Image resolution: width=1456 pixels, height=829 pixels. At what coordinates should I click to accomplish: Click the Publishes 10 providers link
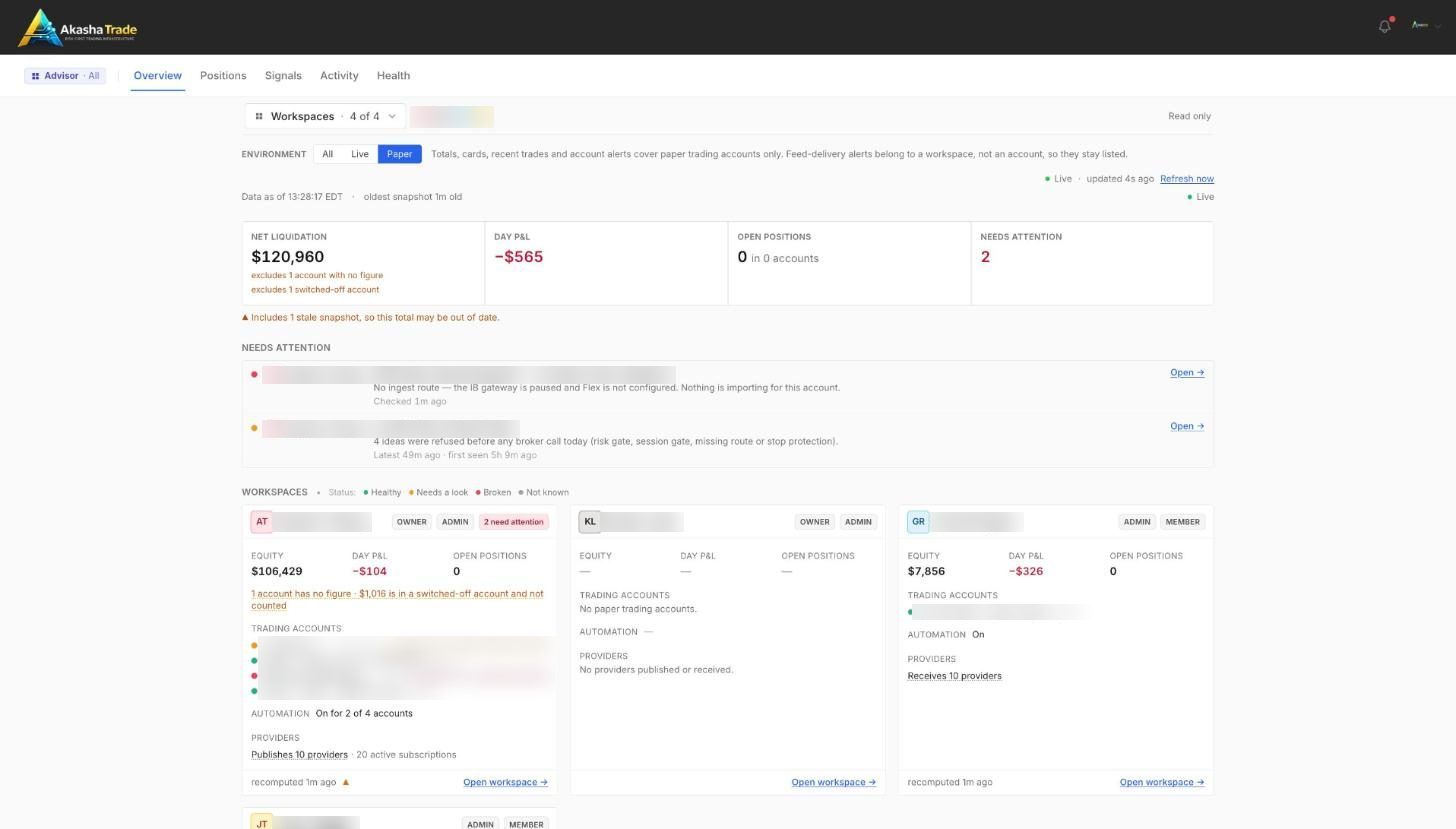pyautogui.click(x=299, y=755)
